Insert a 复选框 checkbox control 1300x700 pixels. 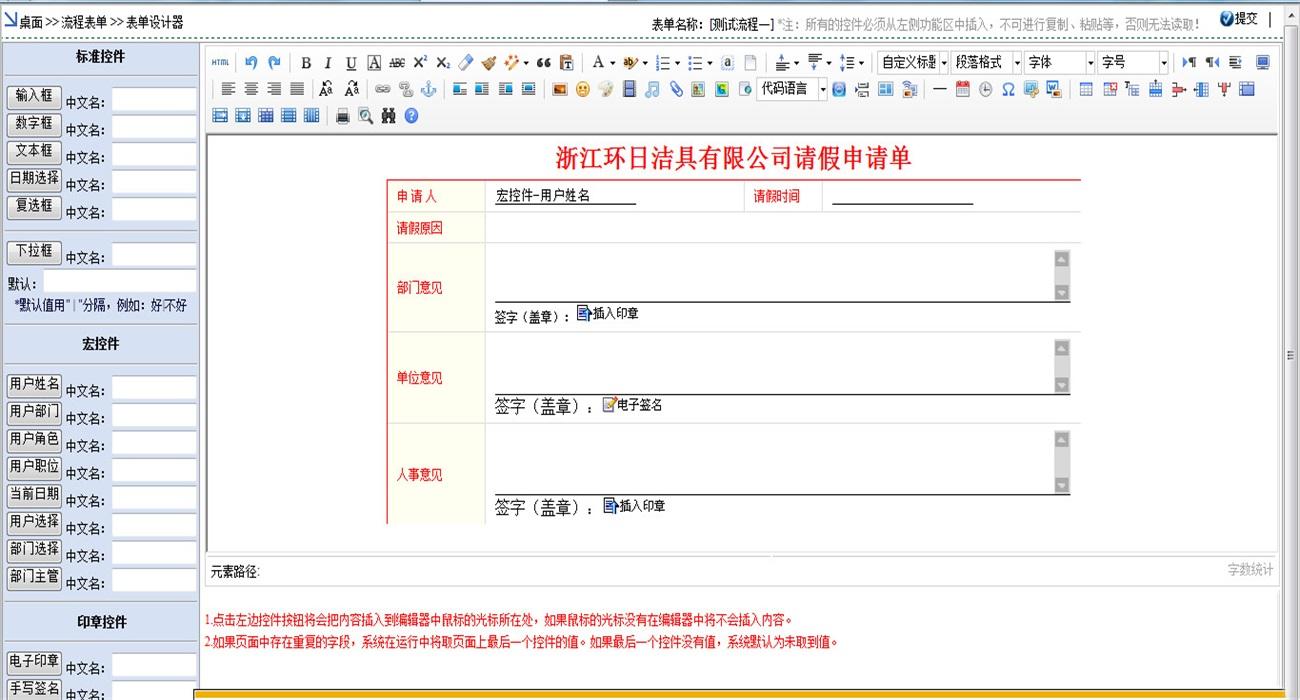[x=34, y=207]
